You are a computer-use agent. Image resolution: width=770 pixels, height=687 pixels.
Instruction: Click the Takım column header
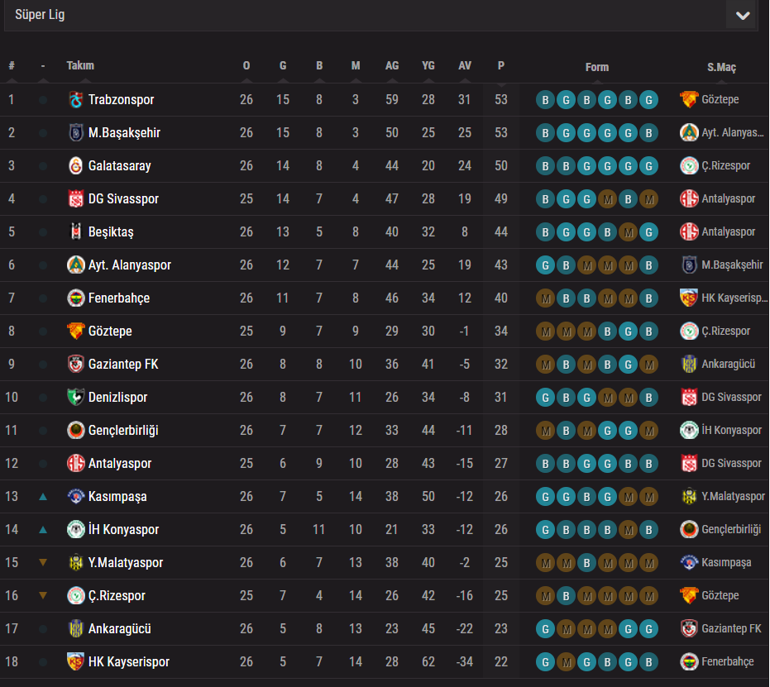(80, 66)
